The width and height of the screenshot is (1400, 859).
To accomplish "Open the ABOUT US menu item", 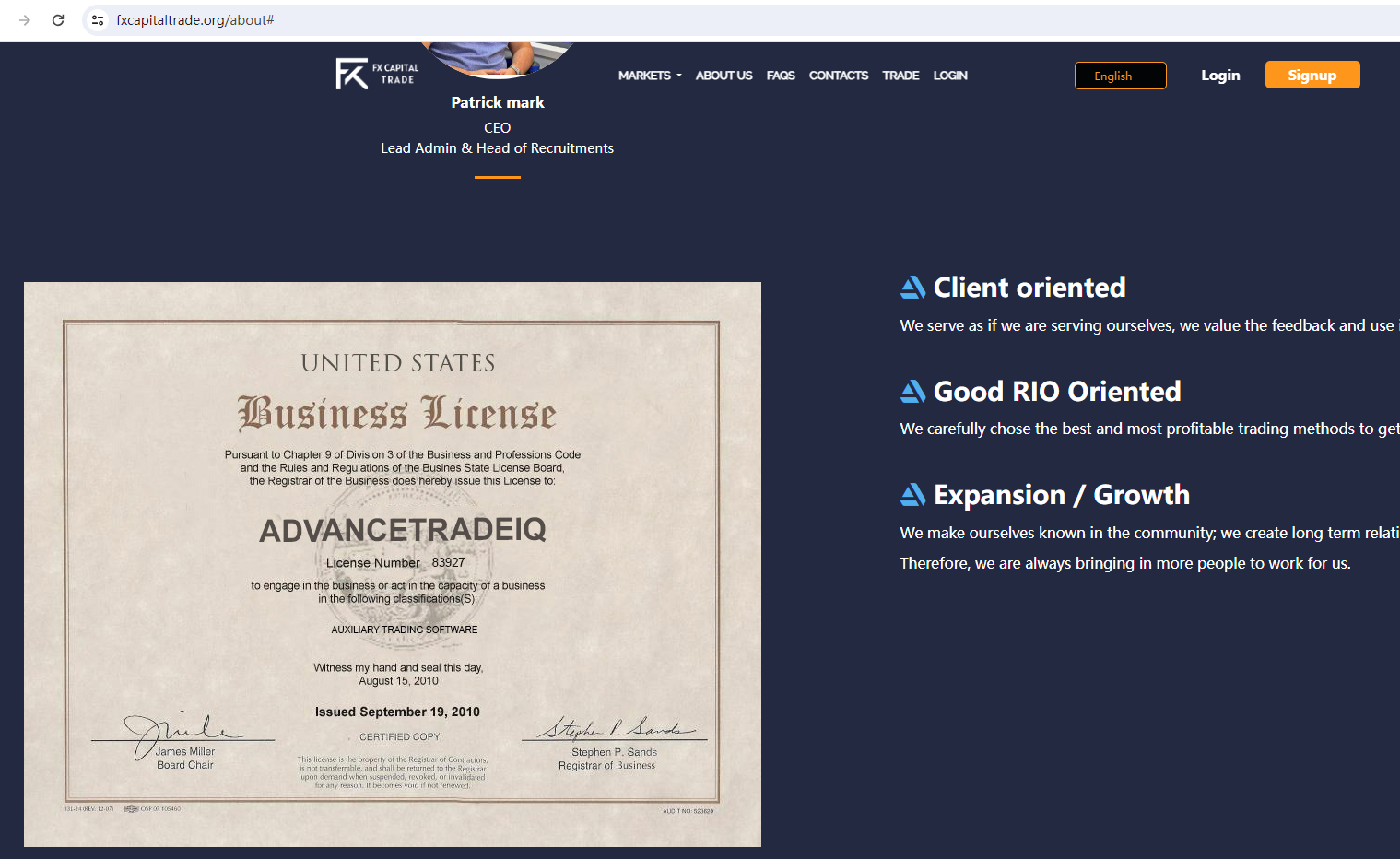I will (x=724, y=76).
